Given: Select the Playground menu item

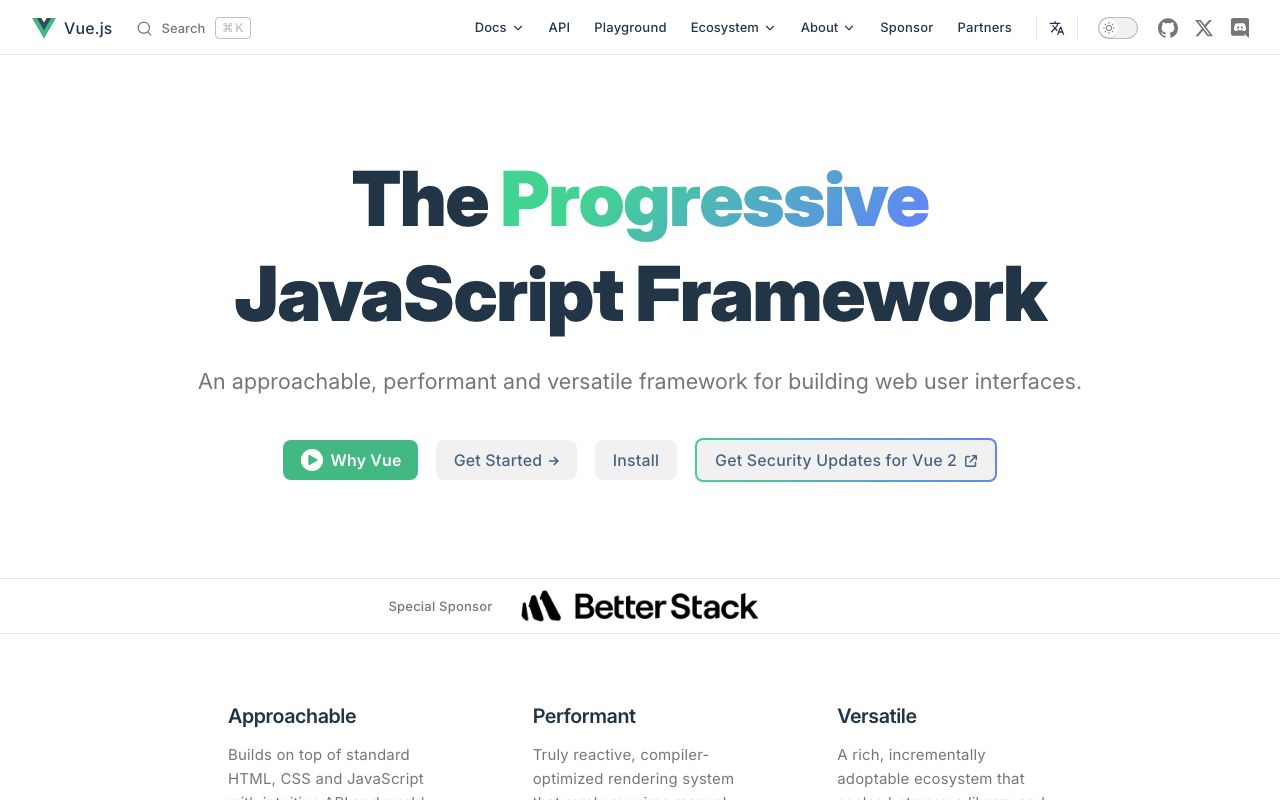Looking at the screenshot, I should [x=630, y=27].
